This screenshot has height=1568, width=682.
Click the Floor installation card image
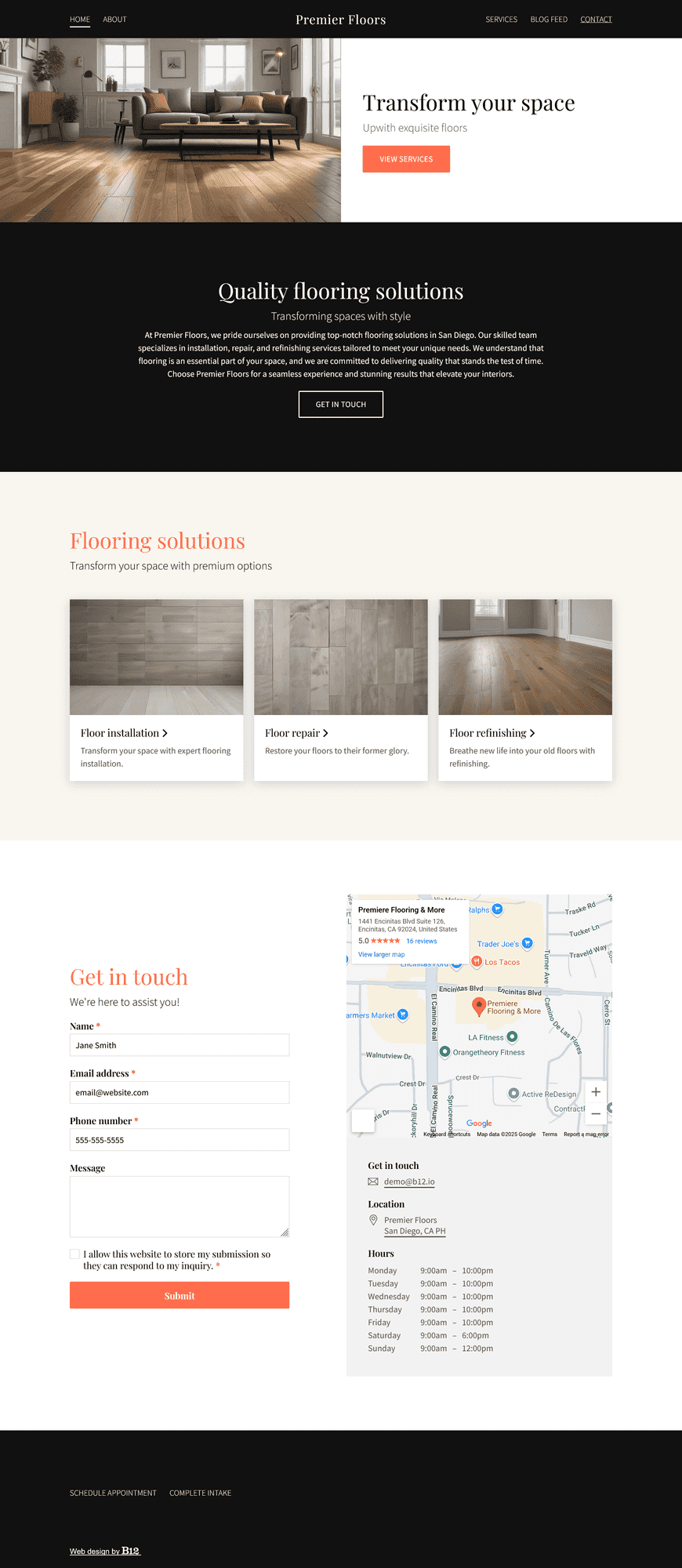pos(157,657)
